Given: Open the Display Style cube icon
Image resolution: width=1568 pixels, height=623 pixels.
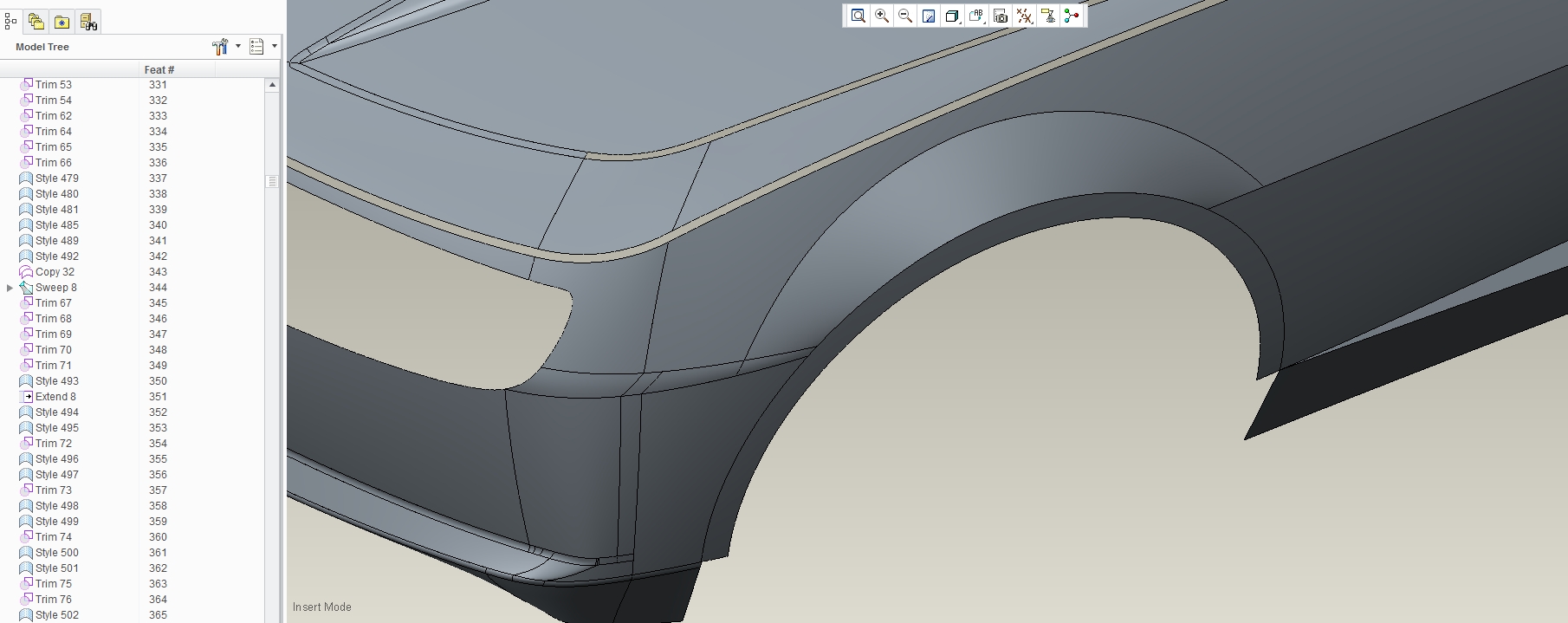Looking at the screenshot, I should (x=952, y=16).
